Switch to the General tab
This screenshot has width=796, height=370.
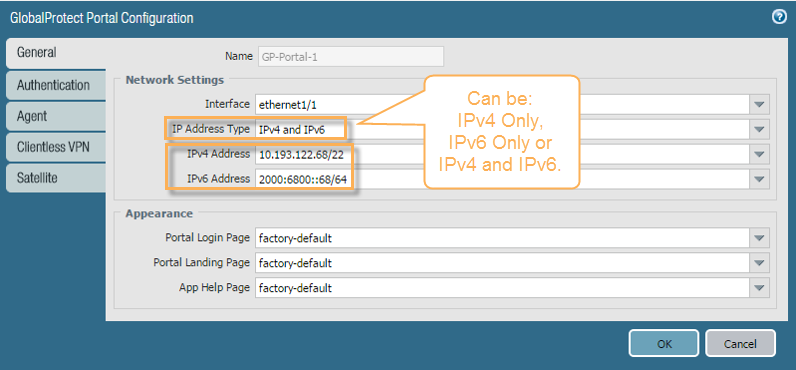click(56, 53)
